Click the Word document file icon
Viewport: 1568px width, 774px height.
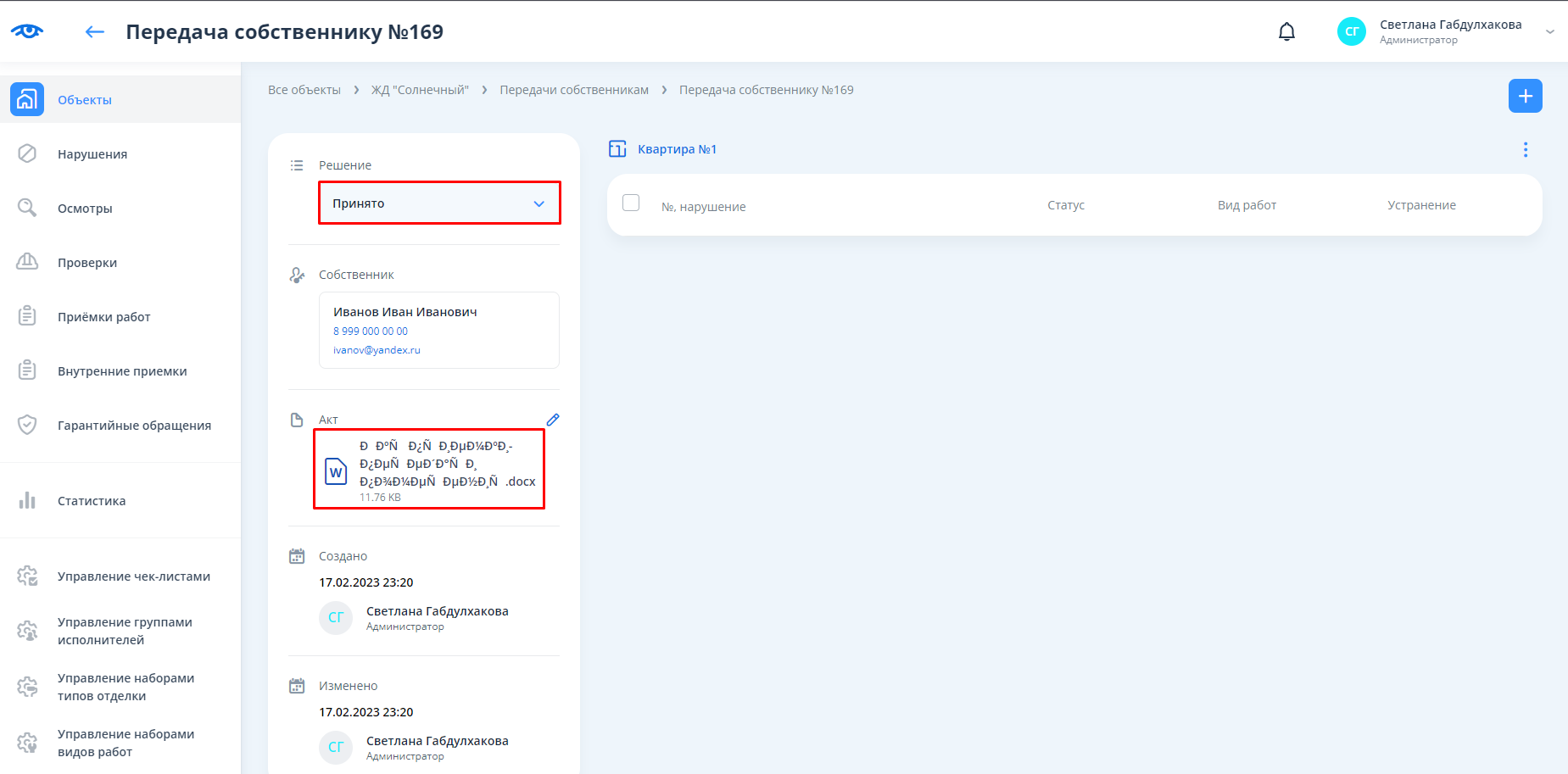click(x=337, y=471)
